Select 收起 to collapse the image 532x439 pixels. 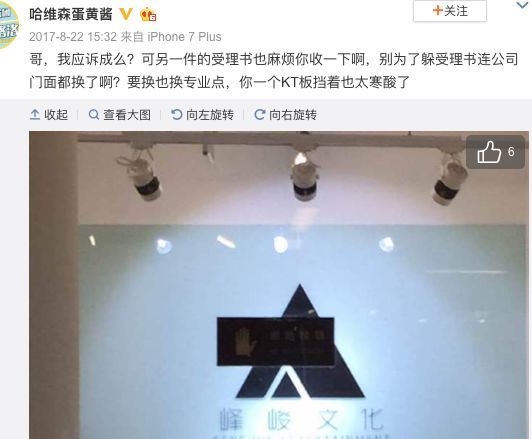49,115
